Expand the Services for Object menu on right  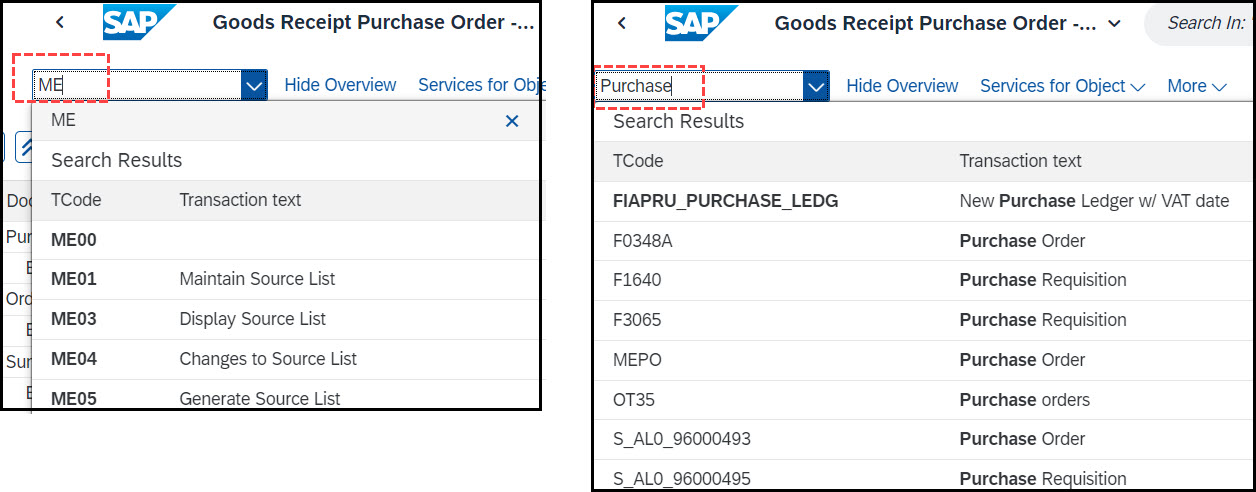pyautogui.click(x=1062, y=87)
